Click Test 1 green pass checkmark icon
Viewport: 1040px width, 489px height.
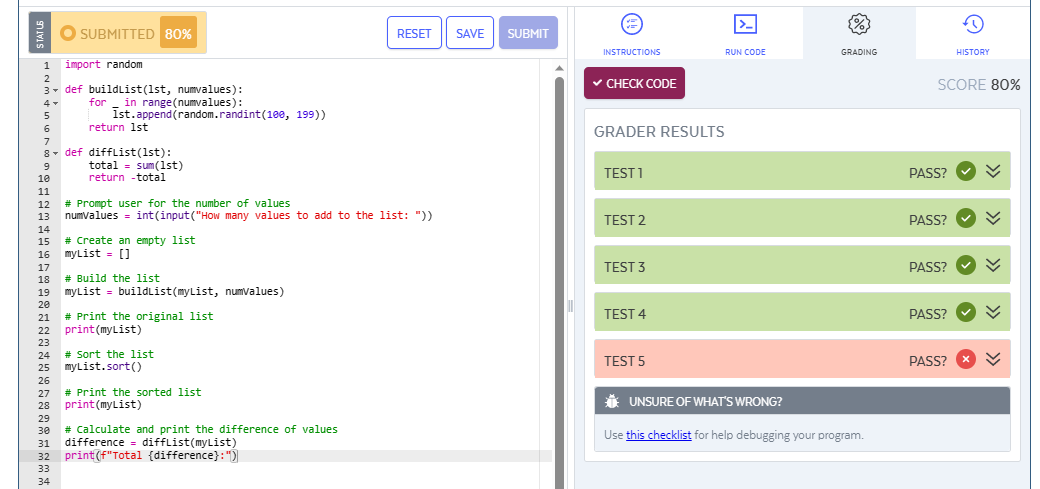[966, 172]
